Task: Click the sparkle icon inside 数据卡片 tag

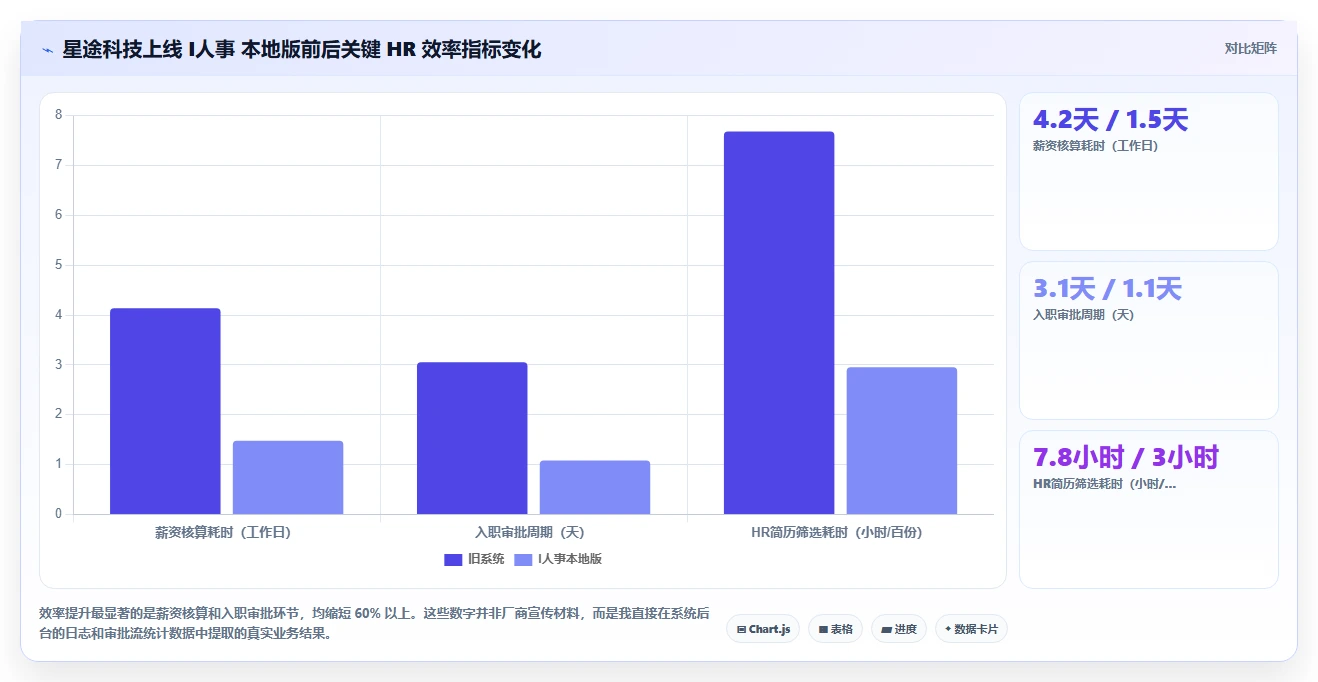Action: click(x=948, y=629)
